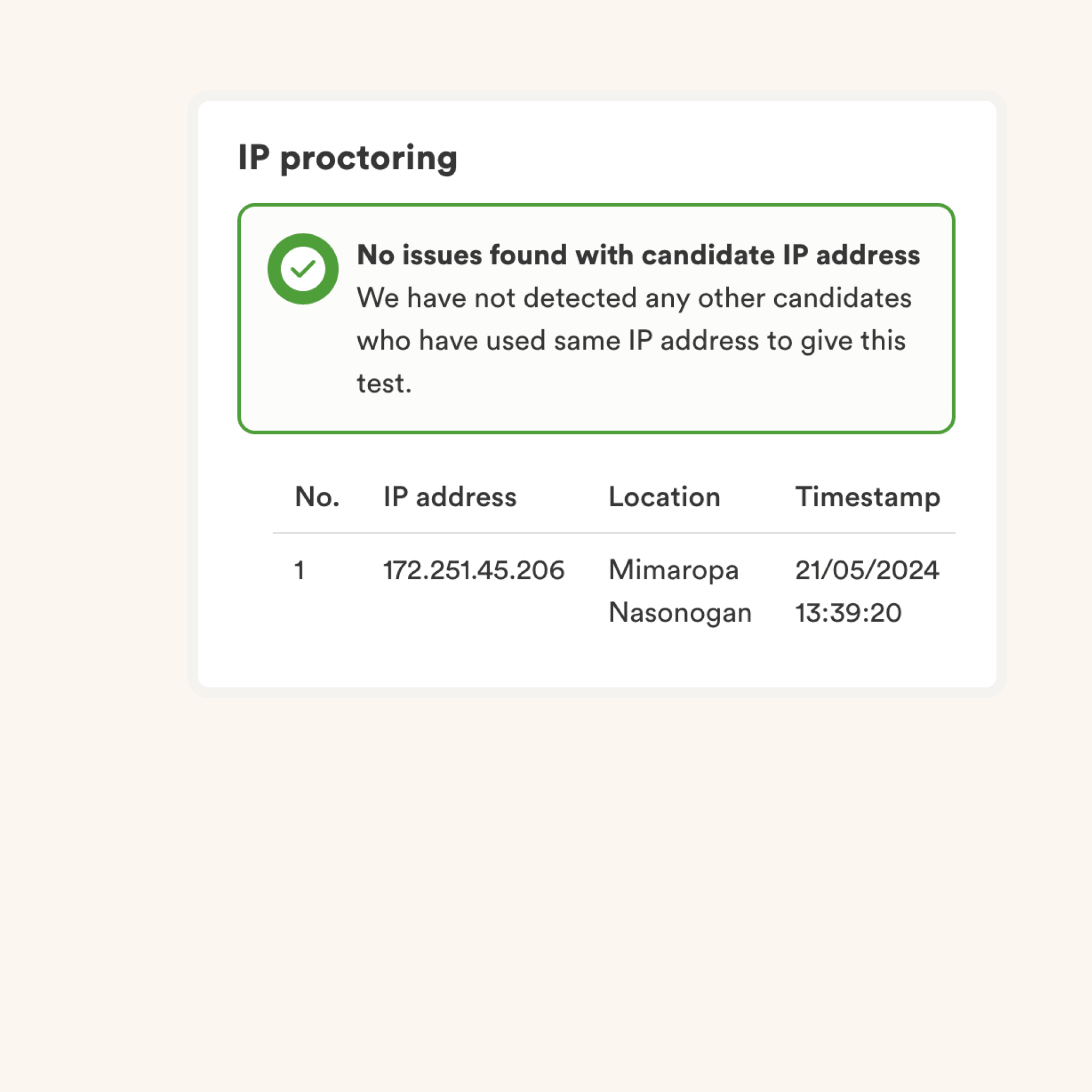
Task: Click 'who have used same IP' line
Action: [631, 341]
